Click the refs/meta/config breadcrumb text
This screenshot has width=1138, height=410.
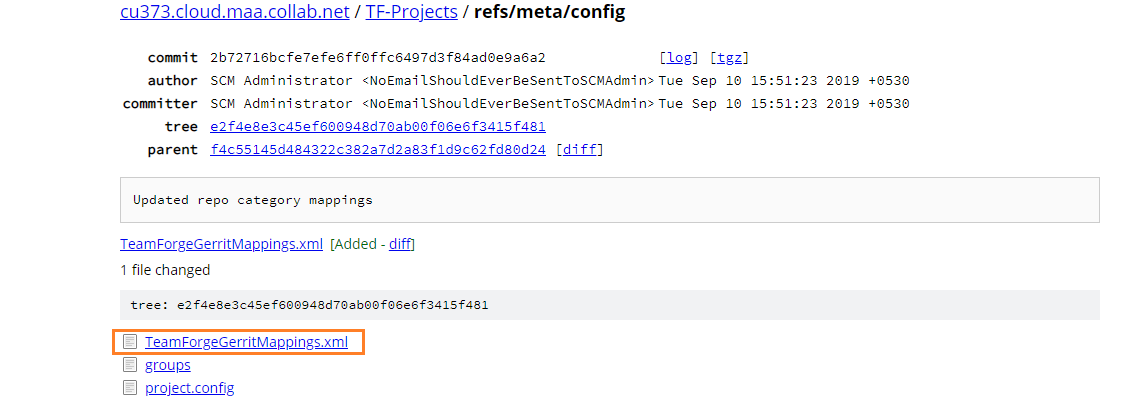click(x=549, y=12)
